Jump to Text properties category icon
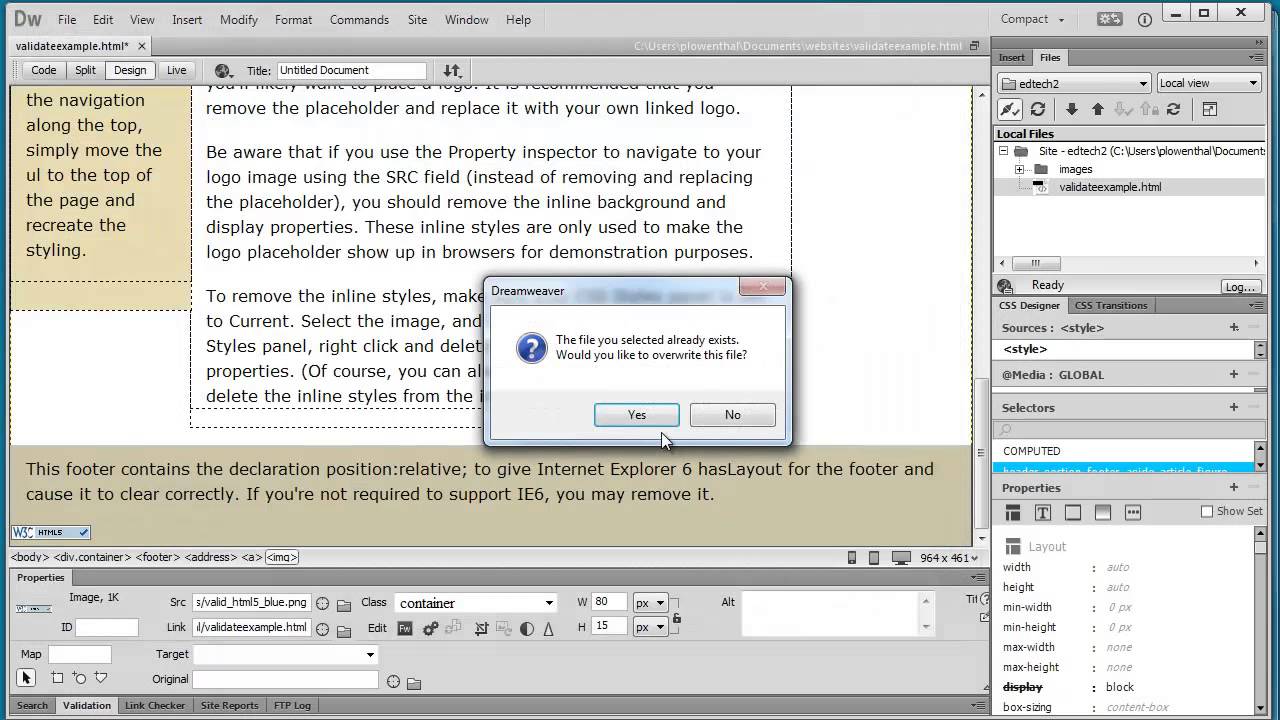The width and height of the screenshot is (1280, 720). [x=1043, y=512]
